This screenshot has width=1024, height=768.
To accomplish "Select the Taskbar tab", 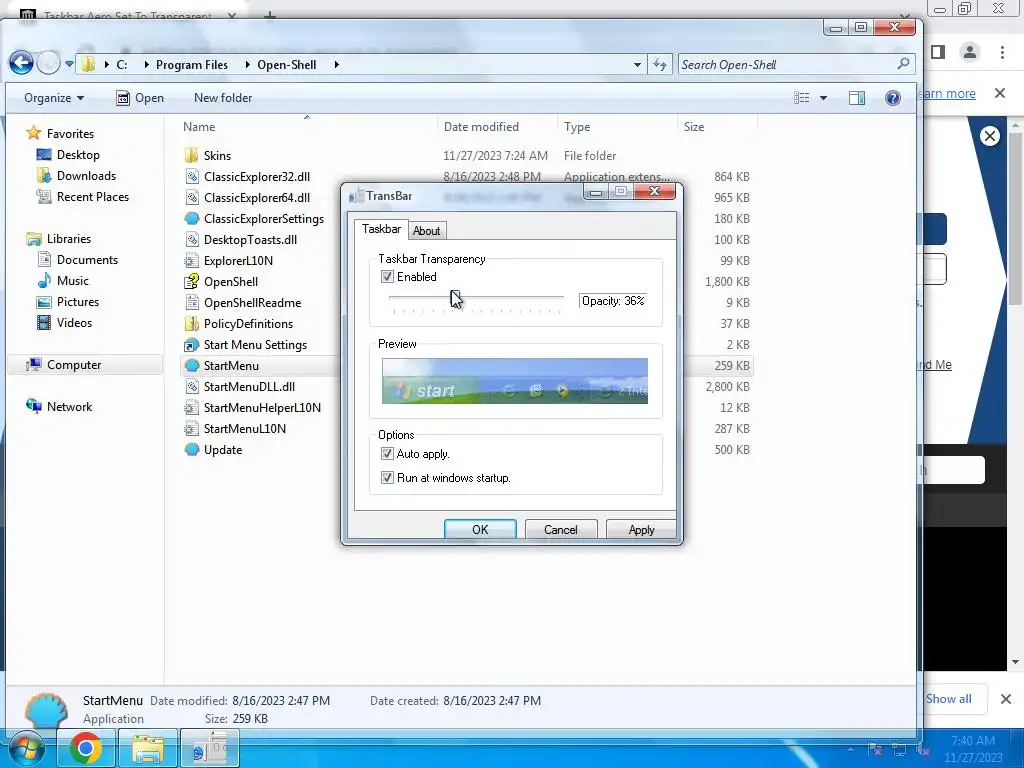I will click(381, 229).
